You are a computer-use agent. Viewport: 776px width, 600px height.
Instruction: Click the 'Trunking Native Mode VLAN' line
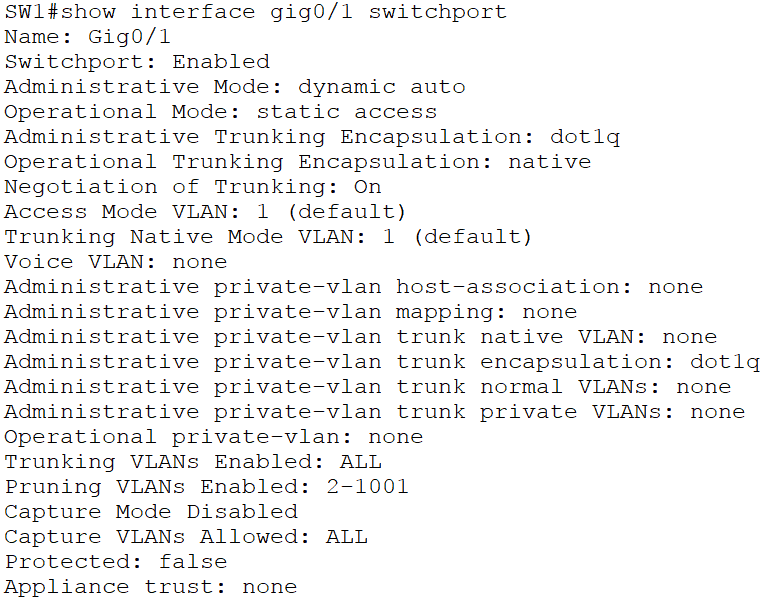pyautogui.click(x=268, y=237)
